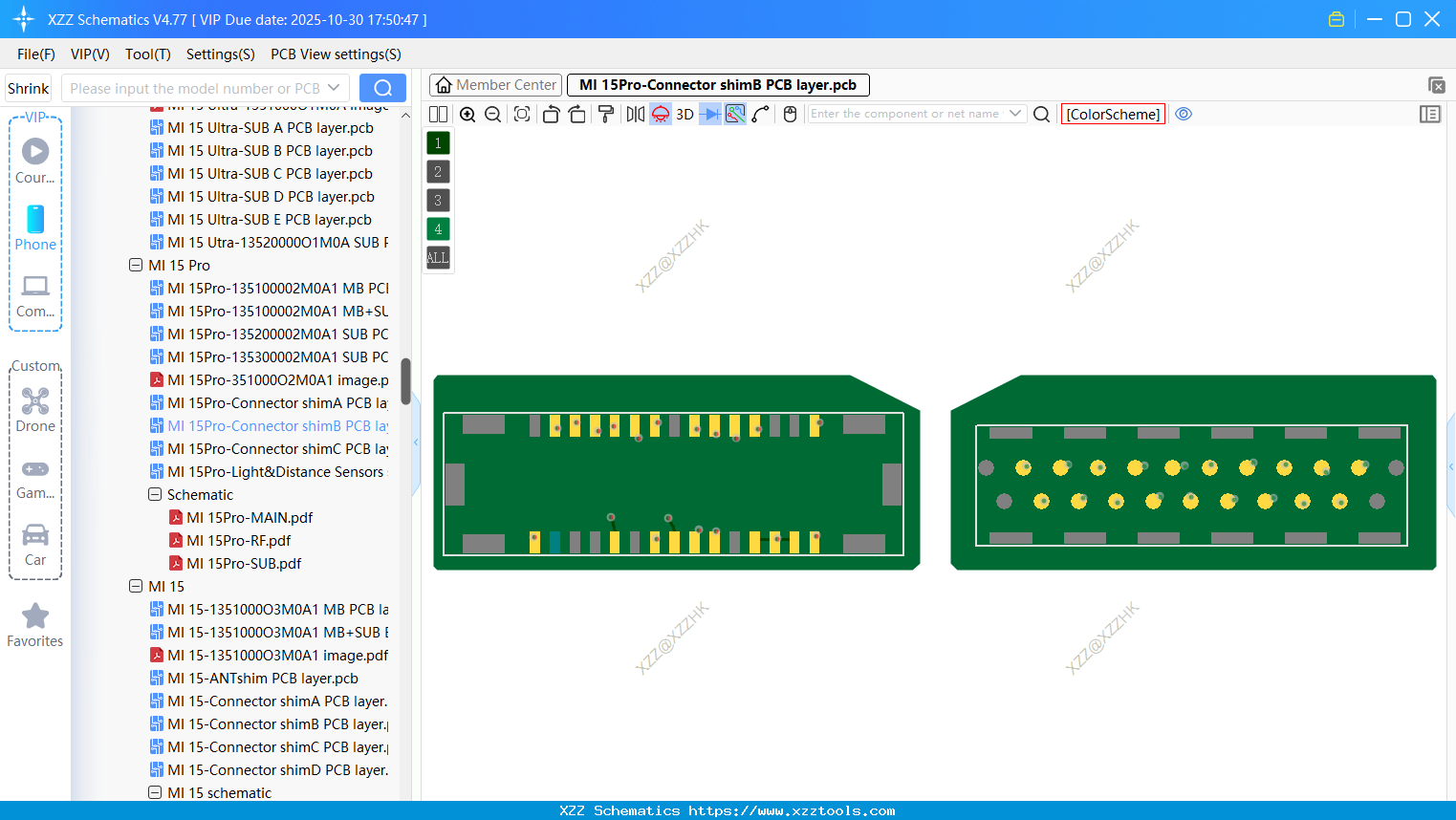The width and height of the screenshot is (1456, 820).
Task: Activate the mirror/flip board tool
Action: tap(634, 114)
